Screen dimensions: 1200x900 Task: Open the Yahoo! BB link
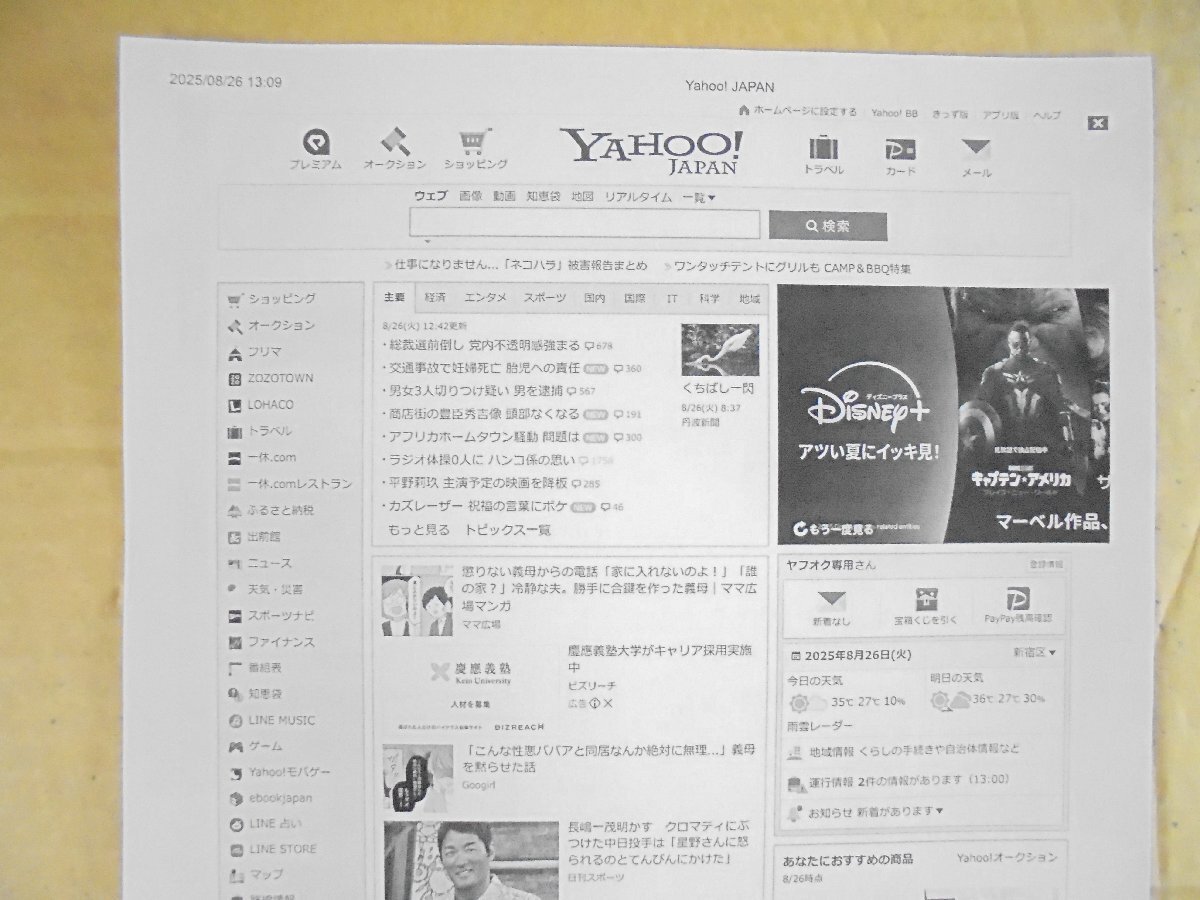pos(894,114)
